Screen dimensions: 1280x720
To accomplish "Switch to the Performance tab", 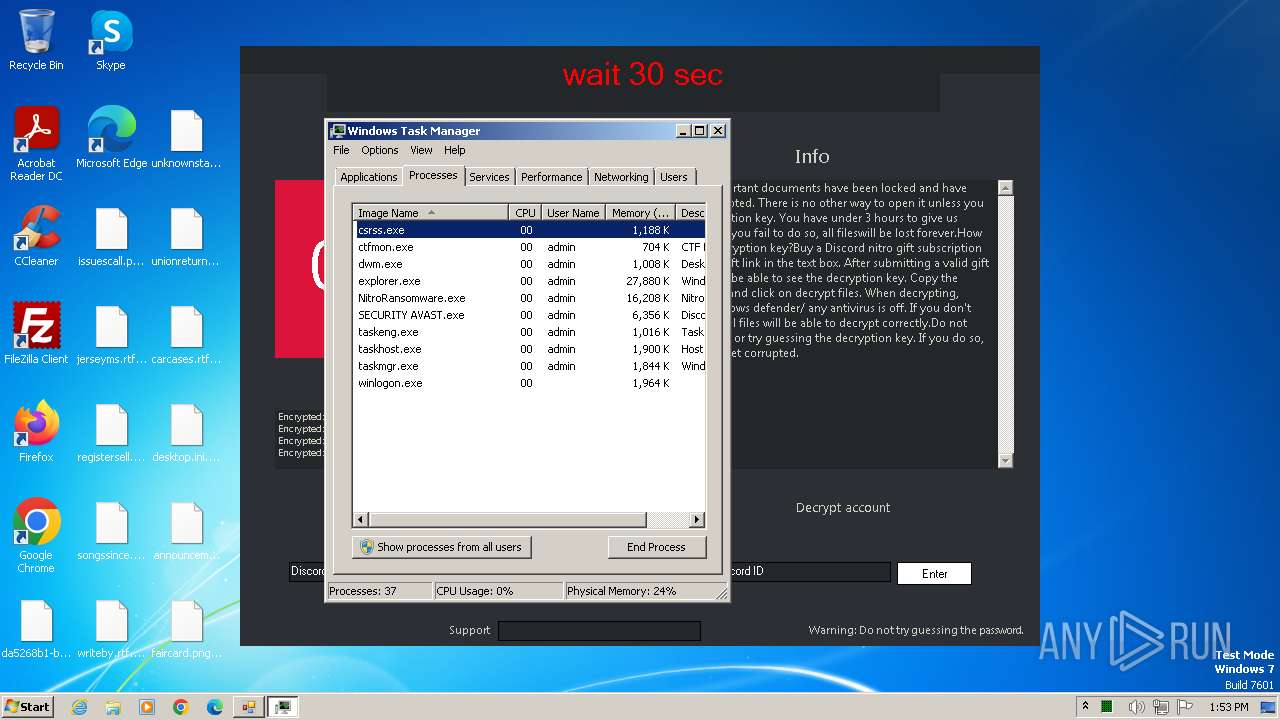I will (x=551, y=177).
